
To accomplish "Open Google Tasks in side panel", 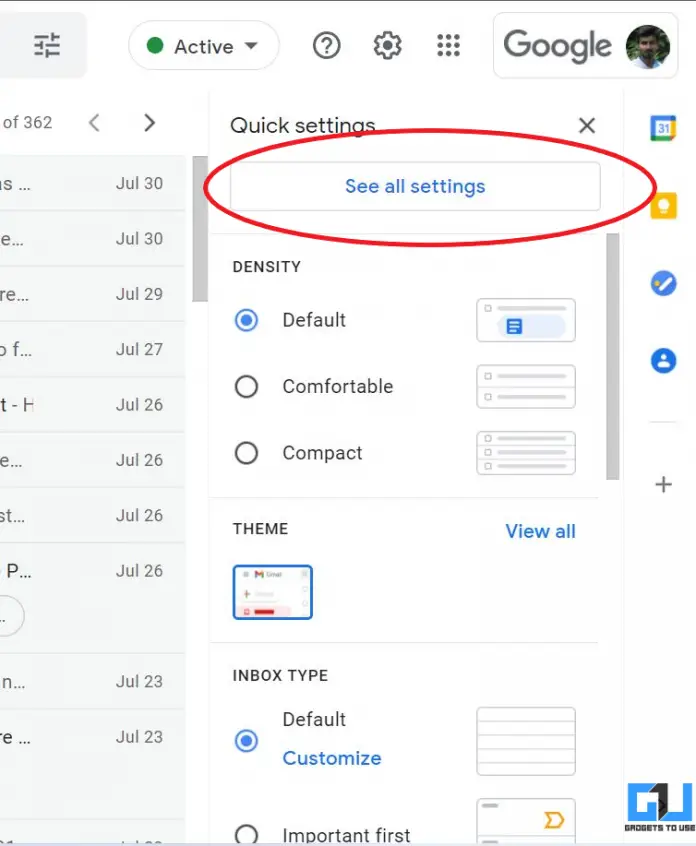I will click(663, 284).
